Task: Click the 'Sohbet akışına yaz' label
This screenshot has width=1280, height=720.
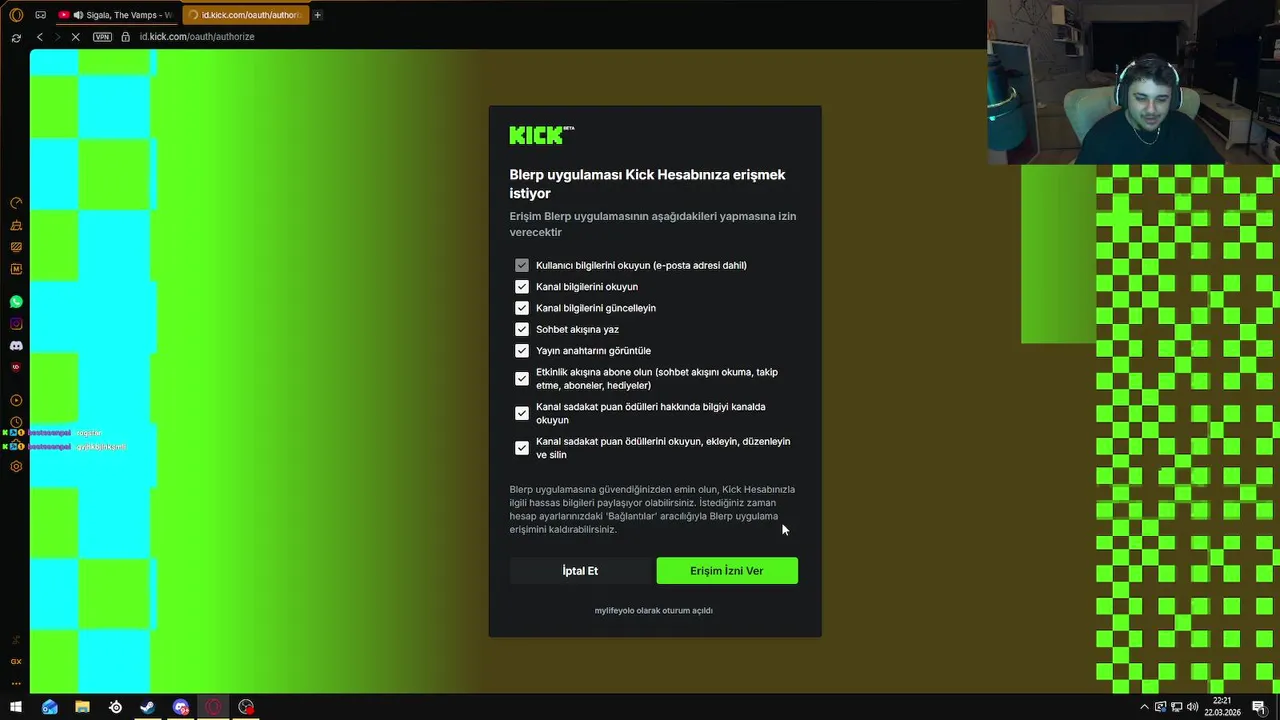Action: point(577,329)
